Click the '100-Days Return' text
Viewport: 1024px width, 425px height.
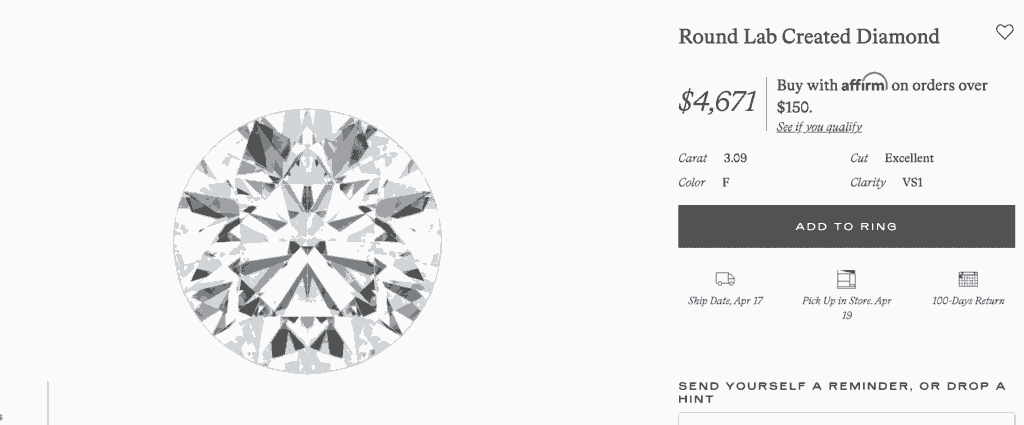[968, 300]
